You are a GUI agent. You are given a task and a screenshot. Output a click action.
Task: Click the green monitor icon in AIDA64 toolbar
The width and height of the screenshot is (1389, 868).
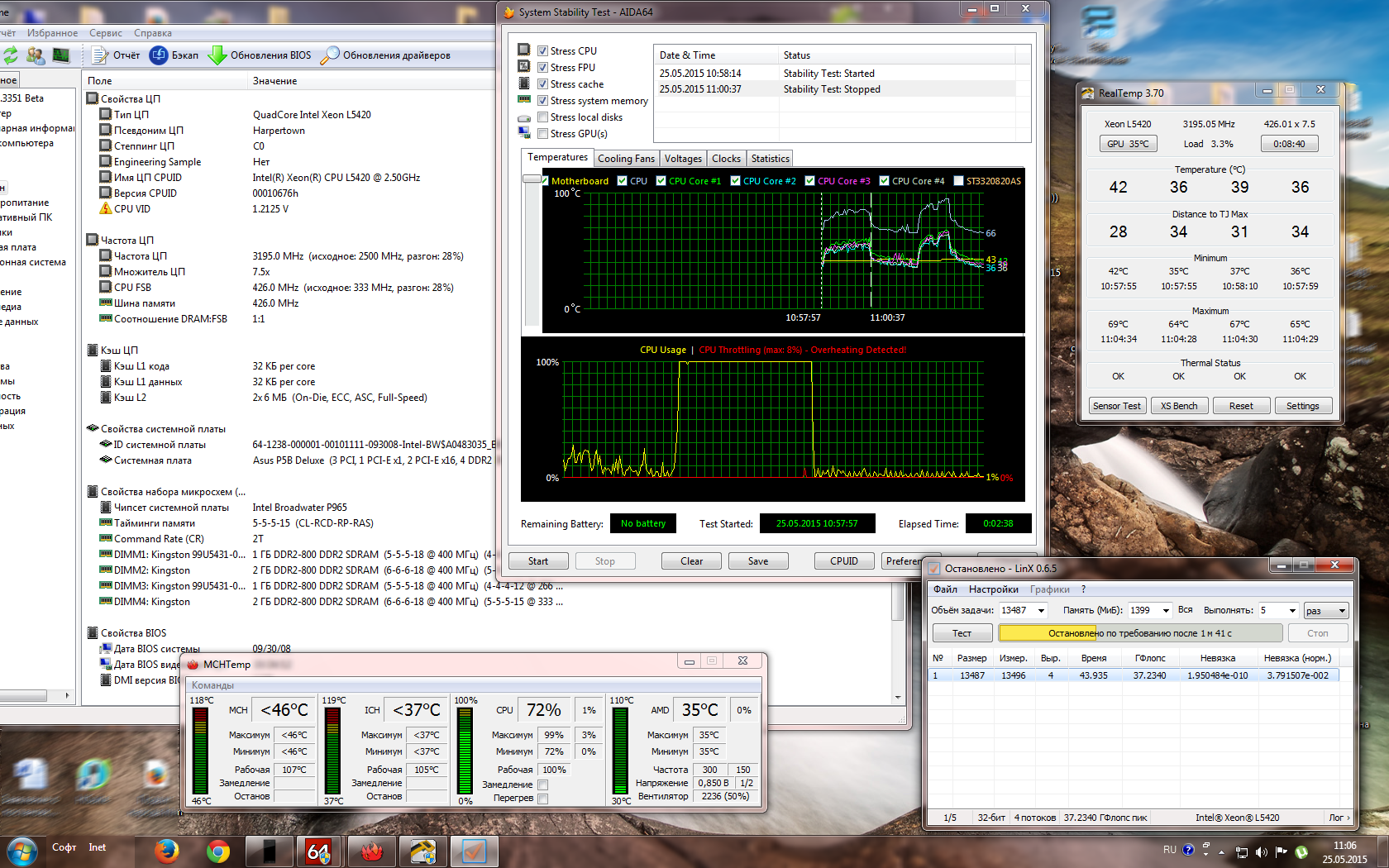(x=61, y=55)
